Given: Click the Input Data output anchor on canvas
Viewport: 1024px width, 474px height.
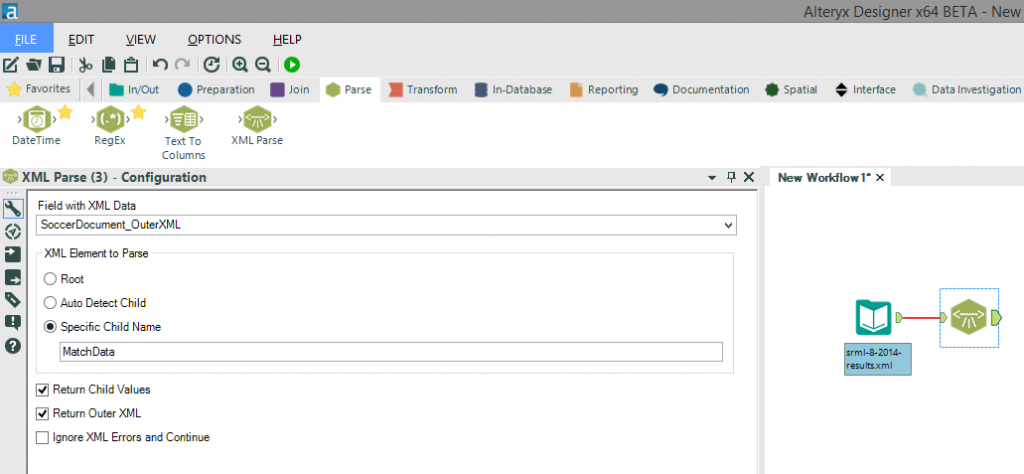Looking at the screenshot, I should tap(899, 317).
